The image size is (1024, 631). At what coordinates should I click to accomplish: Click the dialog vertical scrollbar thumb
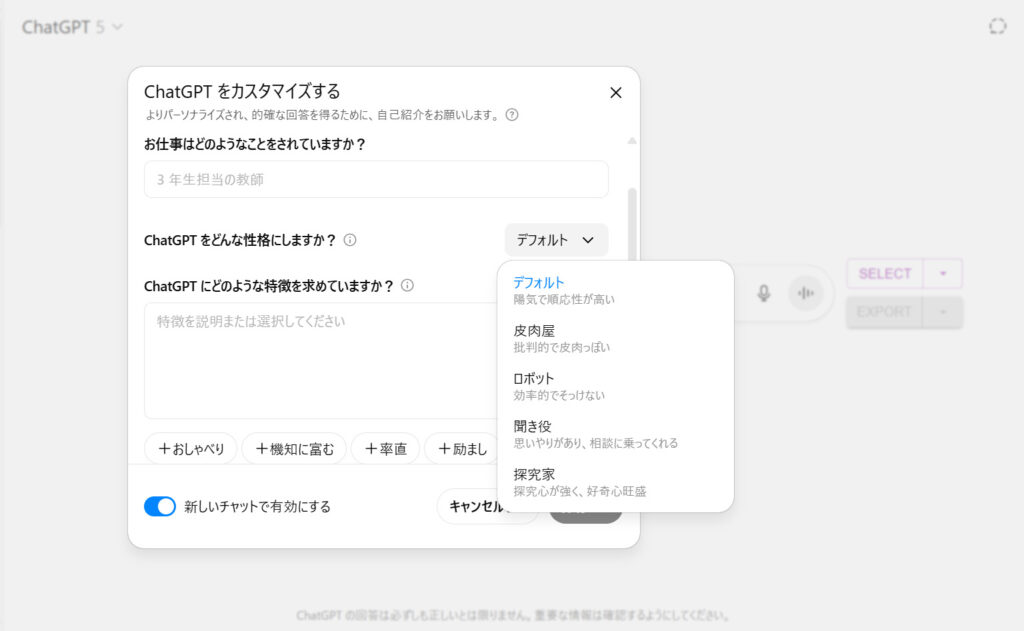tap(632, 224)
